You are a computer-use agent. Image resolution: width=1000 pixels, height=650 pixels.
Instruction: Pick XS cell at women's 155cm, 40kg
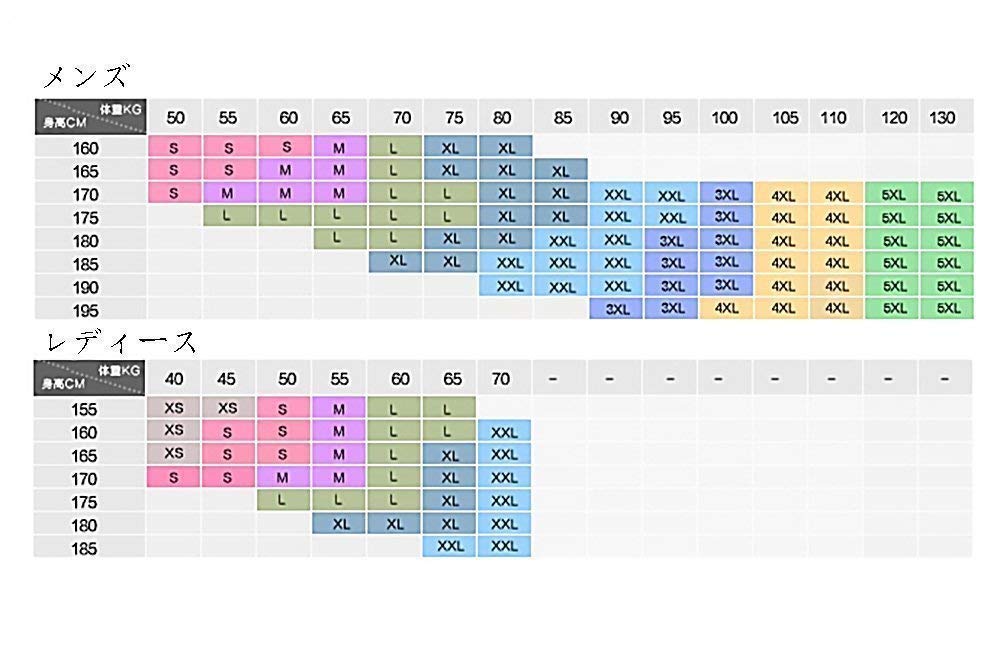click(x=174, y=408)
